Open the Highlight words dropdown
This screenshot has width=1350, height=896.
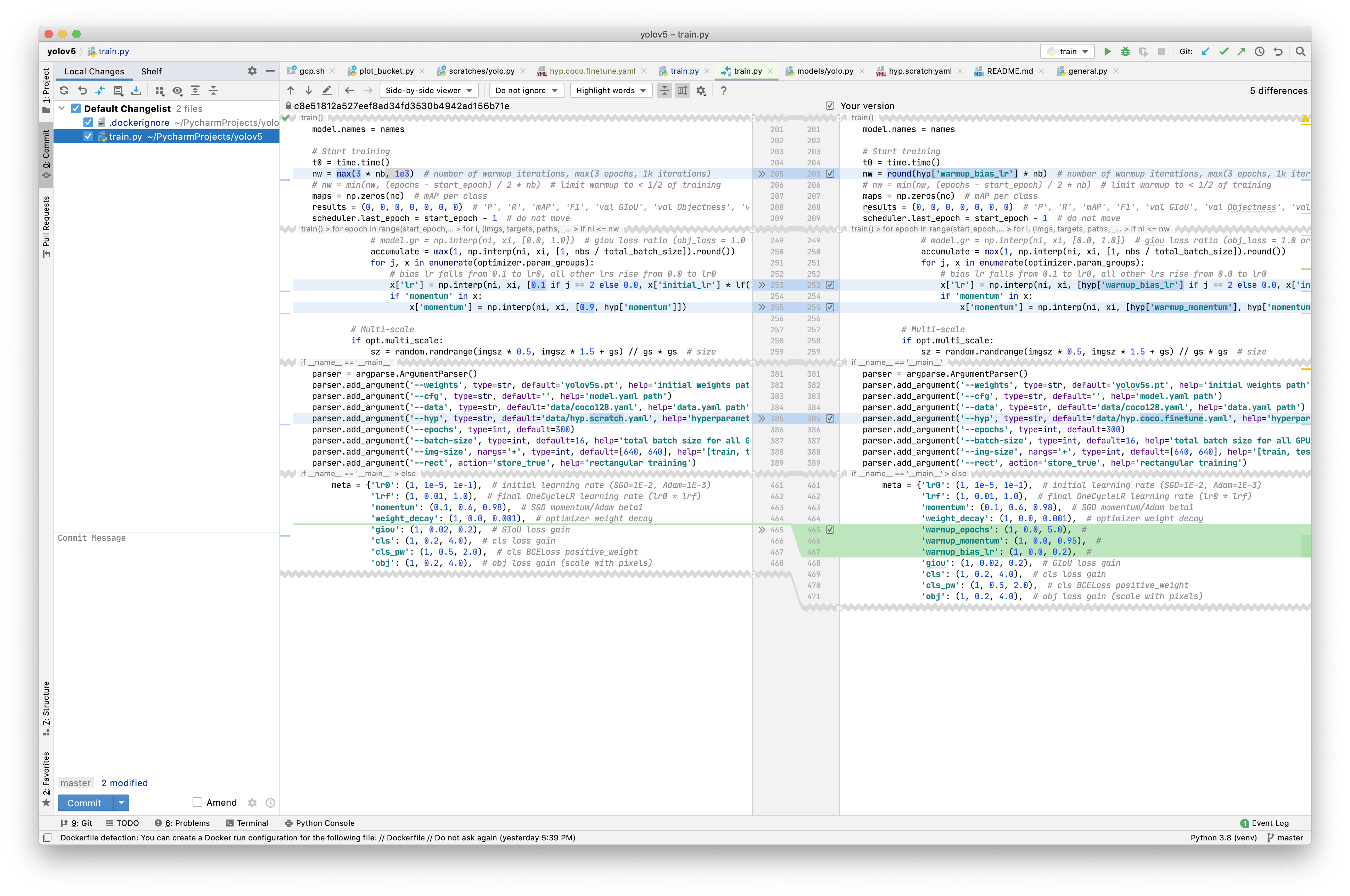pos(610,90)
